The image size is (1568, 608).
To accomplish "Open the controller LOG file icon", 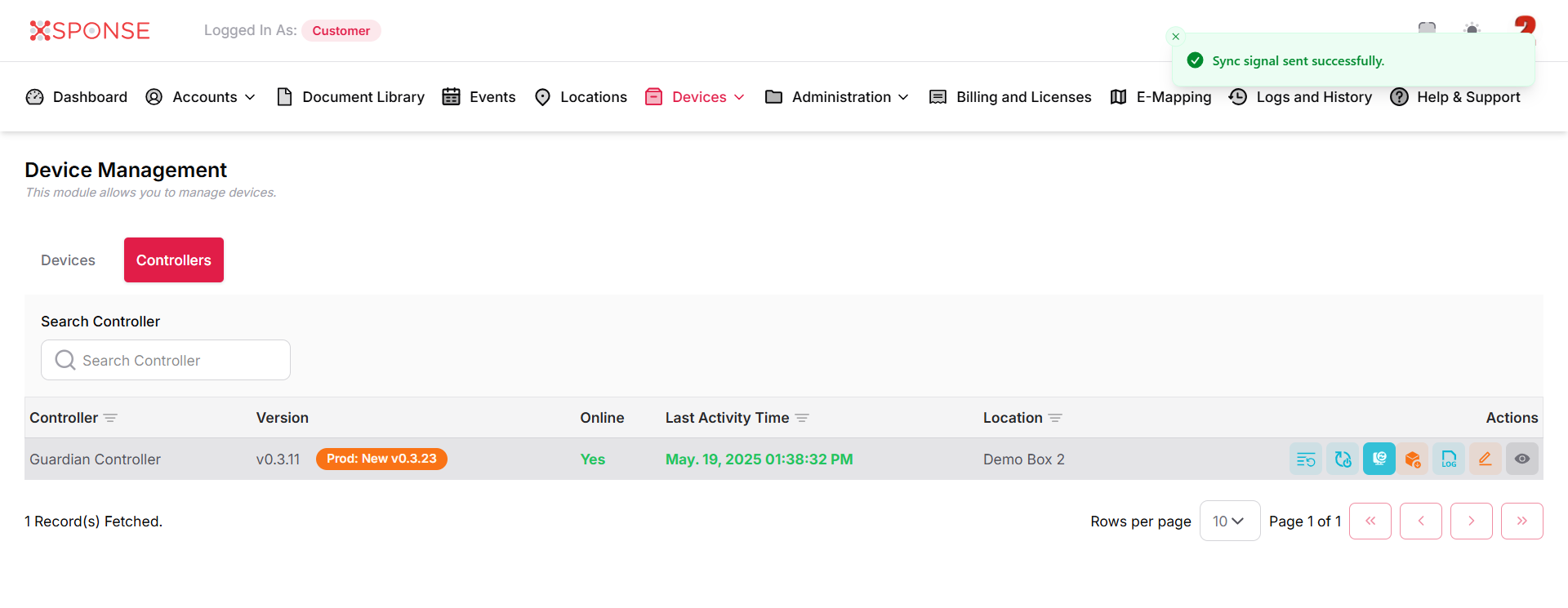I will pos(1449,459).
